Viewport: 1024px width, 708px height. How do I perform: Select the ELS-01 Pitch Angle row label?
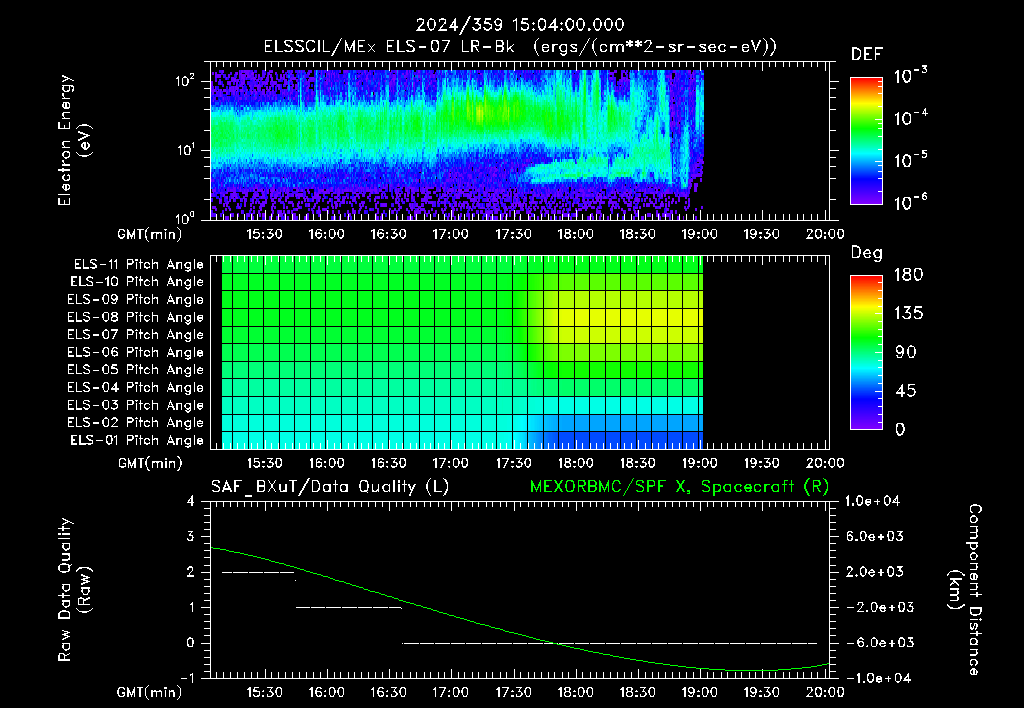click(x=137, y=440)
